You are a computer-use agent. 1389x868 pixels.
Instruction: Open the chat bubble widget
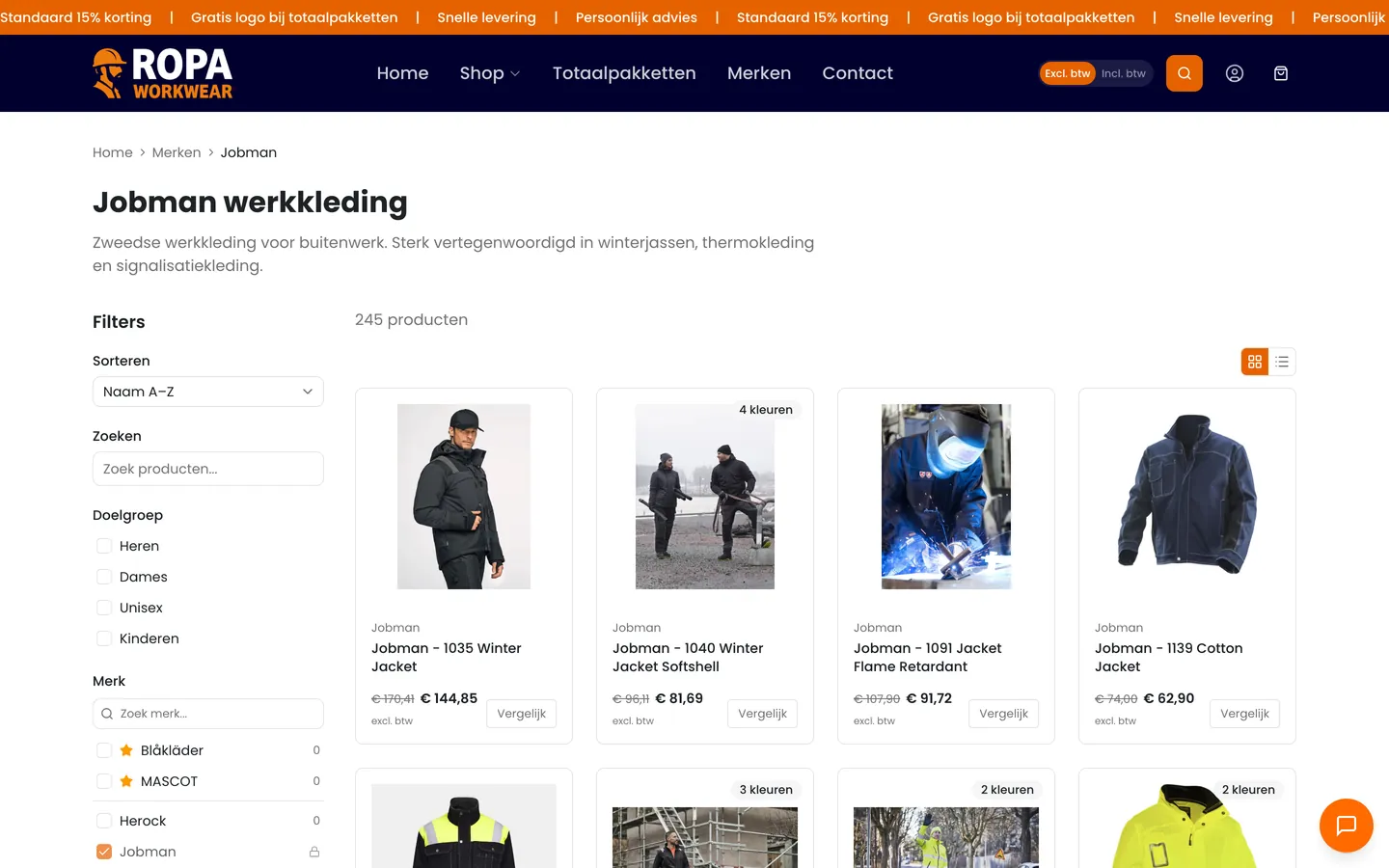1346,826
